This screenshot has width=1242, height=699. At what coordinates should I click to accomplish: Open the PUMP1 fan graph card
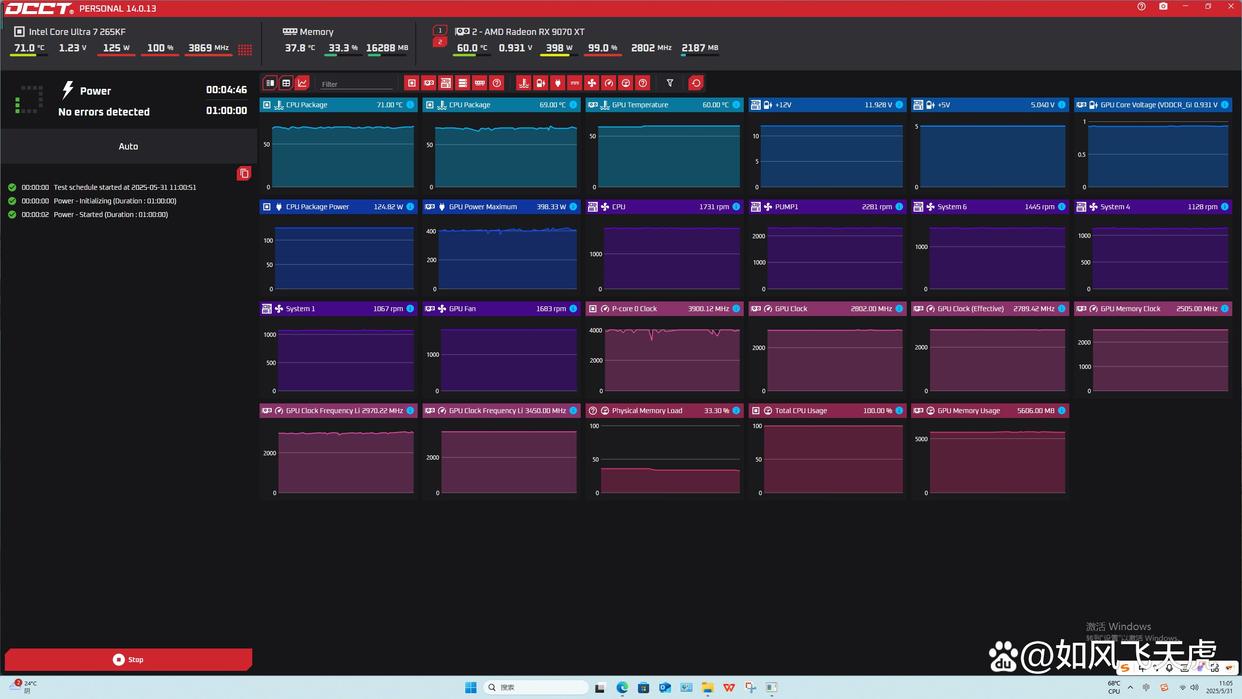coord(828,246)
